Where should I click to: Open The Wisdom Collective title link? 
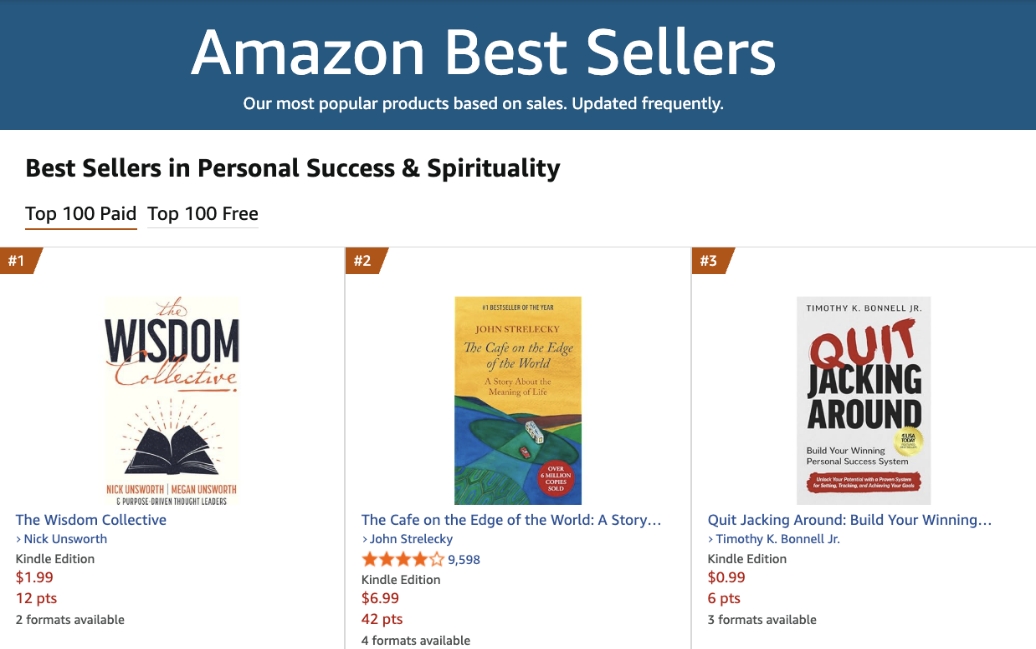(x=91, y=519)
